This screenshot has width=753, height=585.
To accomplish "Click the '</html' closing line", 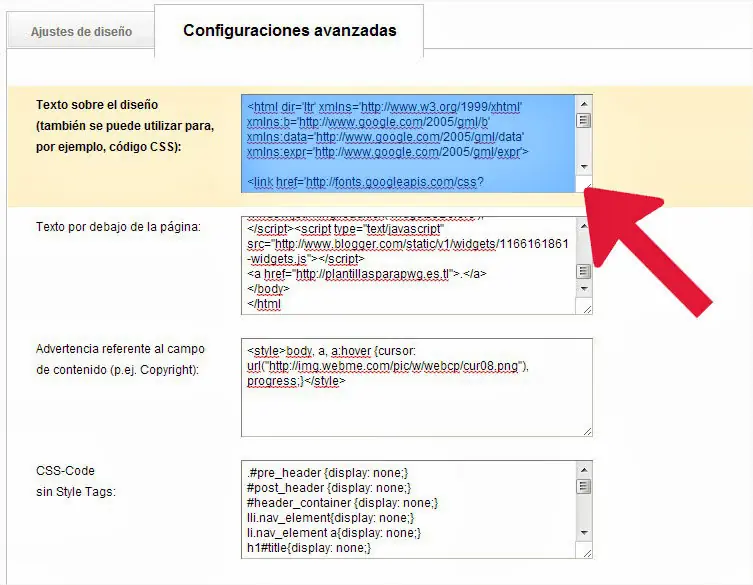I will [x=264, y=304].
